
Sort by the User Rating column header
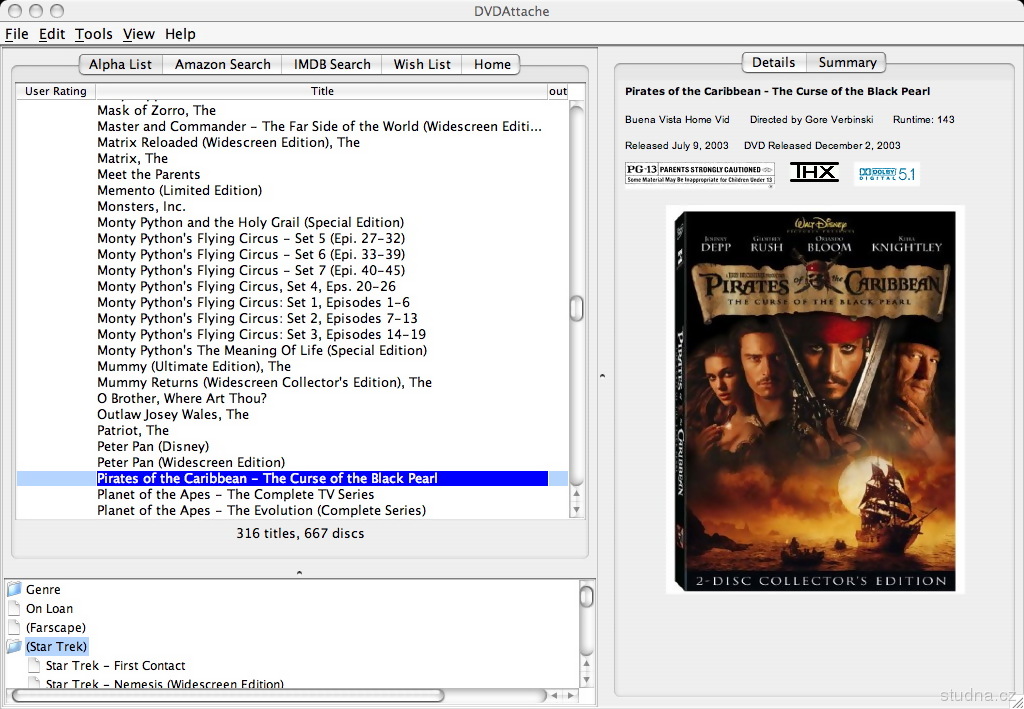(56, 91)
